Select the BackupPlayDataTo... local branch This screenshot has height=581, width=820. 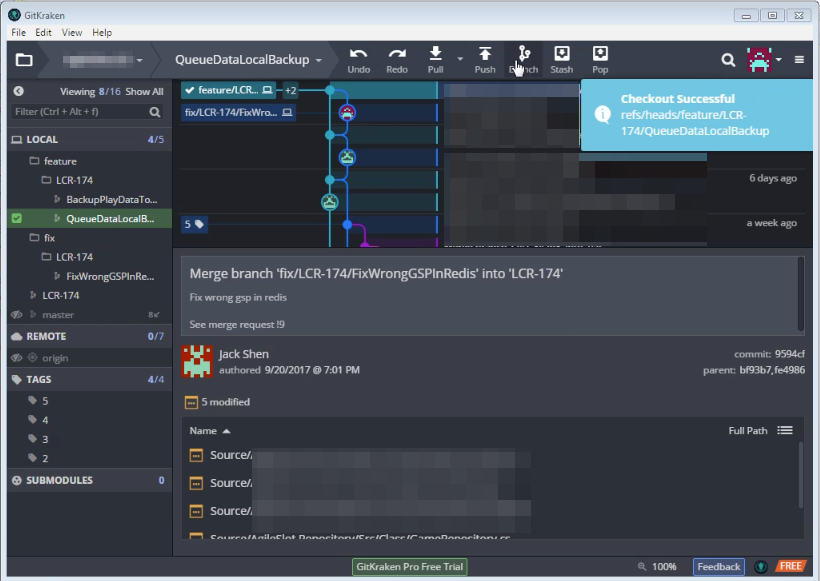pos(89,199)
